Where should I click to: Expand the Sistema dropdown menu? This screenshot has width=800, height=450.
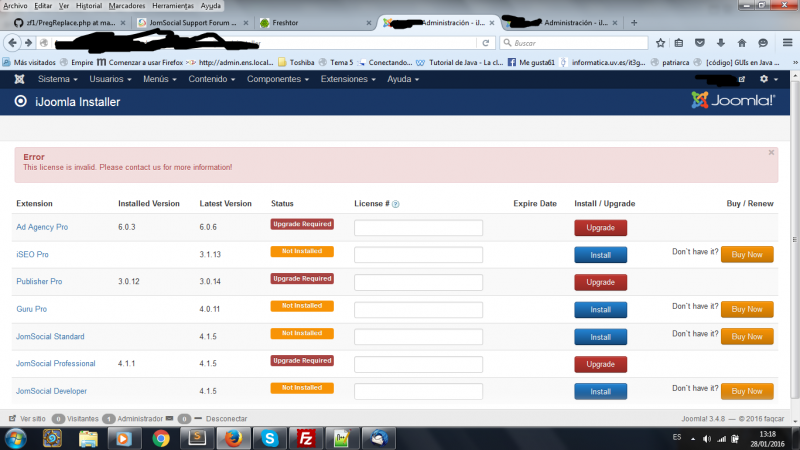point(58,79)
